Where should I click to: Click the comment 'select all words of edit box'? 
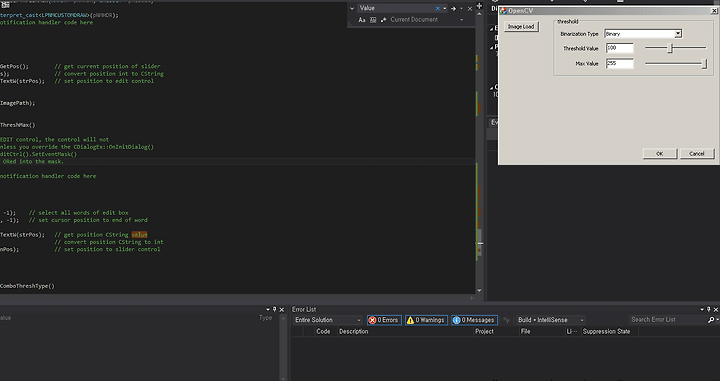point(79,213)
